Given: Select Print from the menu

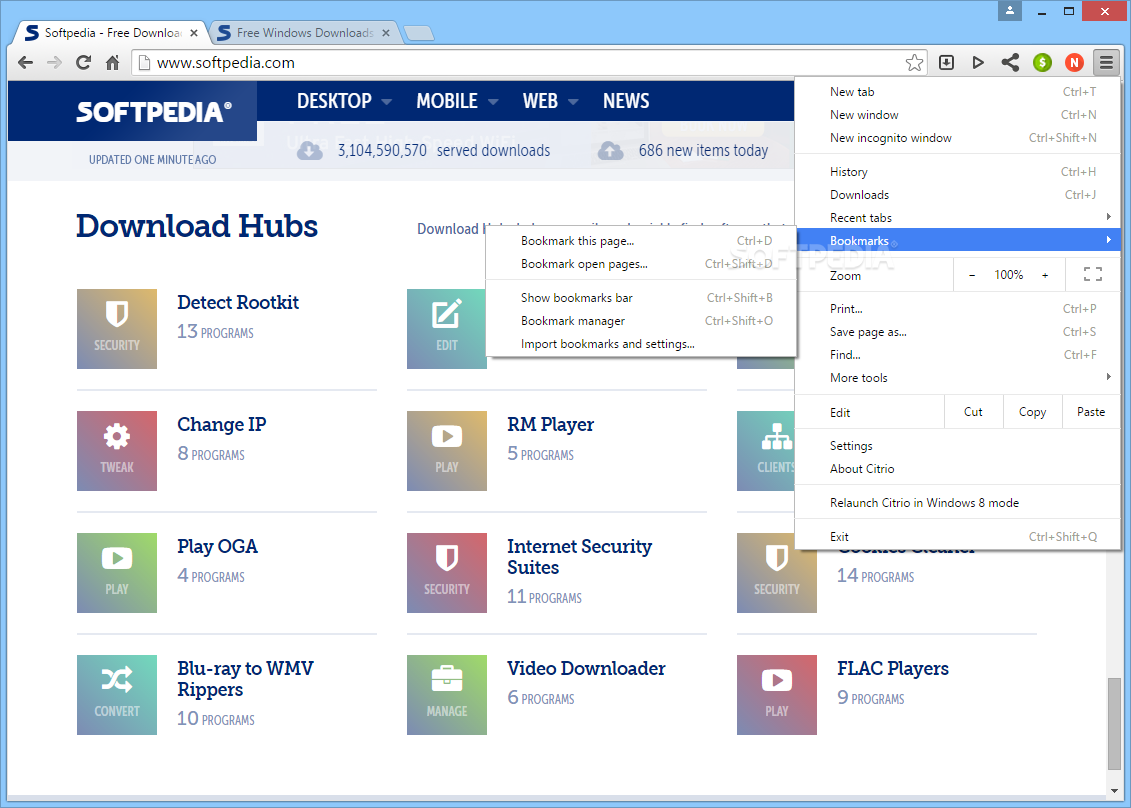Looking at the screenshot, I should [x=958, y=309].
